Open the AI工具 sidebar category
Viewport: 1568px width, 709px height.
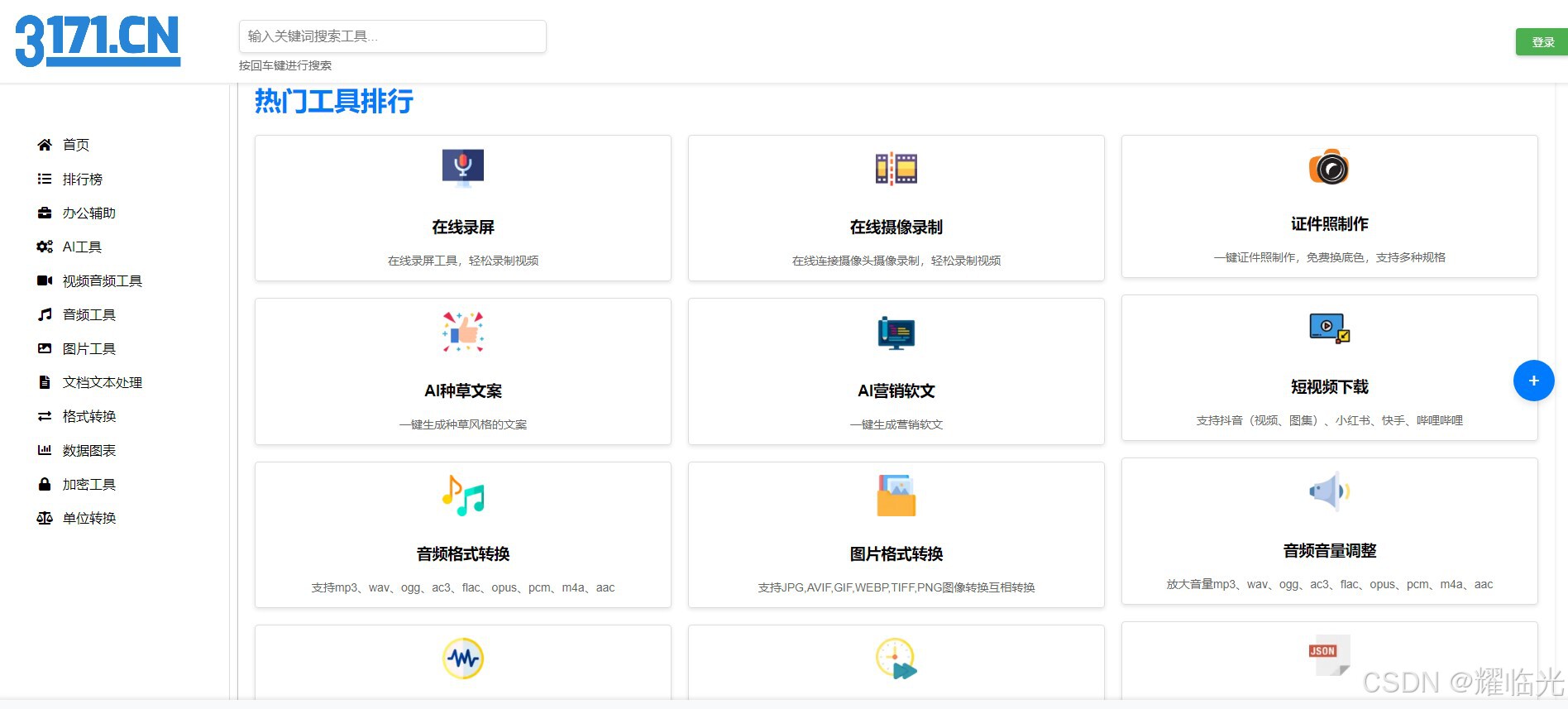(82, 247)
